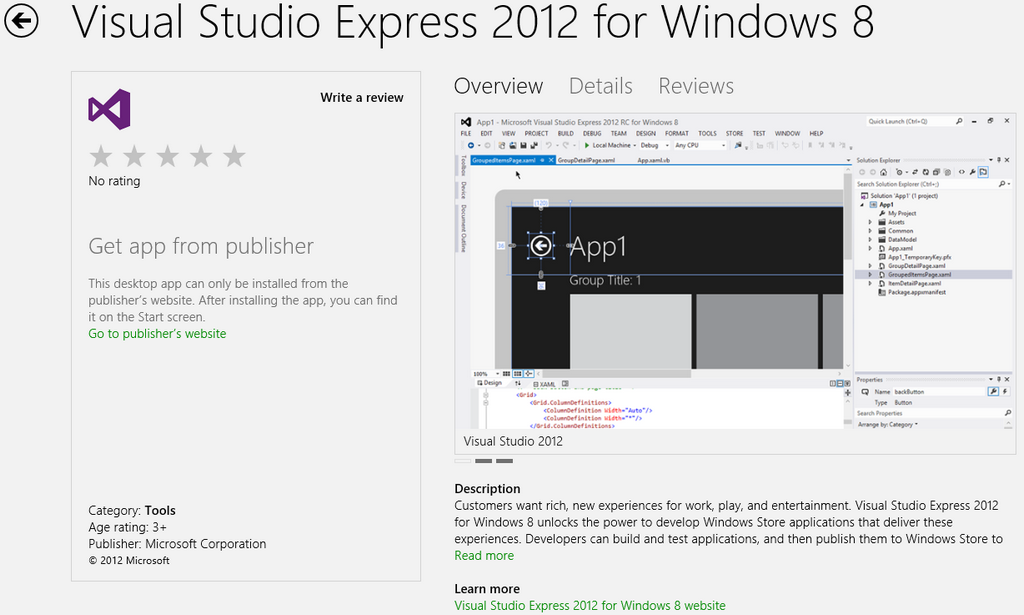Image resolution: width=1024 pixels, height=615 pixels.
Task: Open Go to publisher's website link
Action: (157, 334)
